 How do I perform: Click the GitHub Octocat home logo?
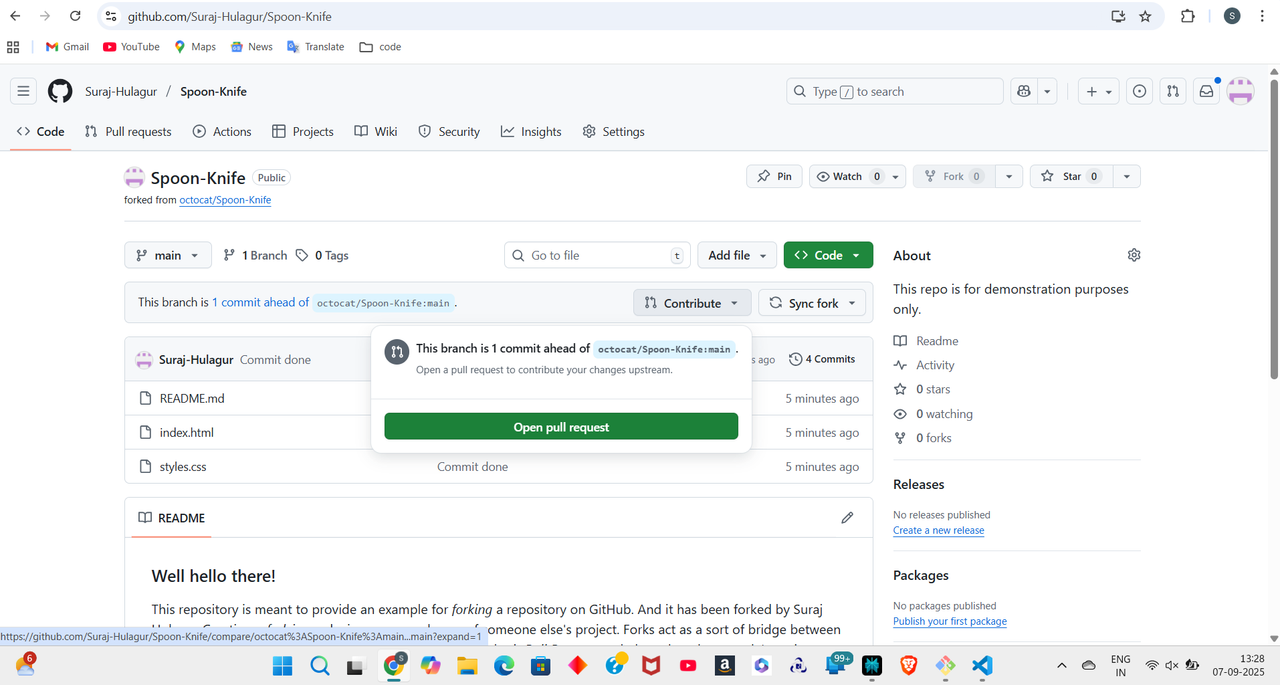pyautogui.click(x=60, y=91)
